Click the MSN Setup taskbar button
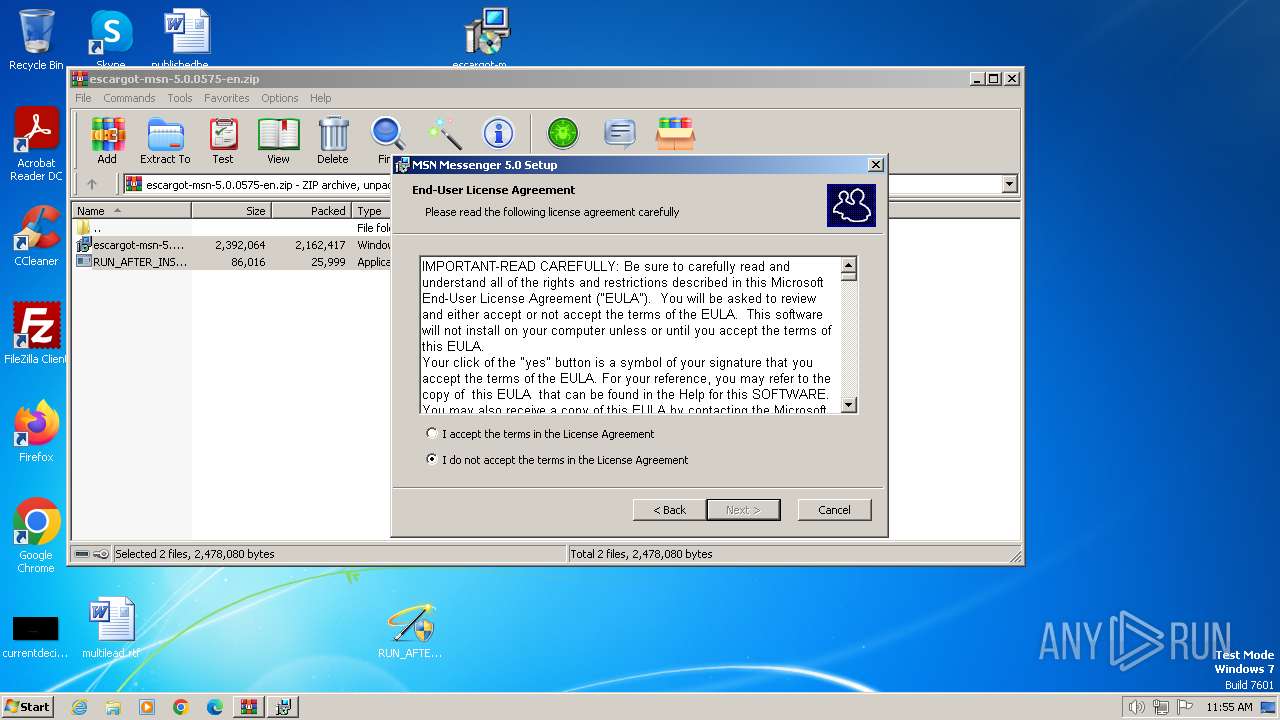The height and width of the screenshot is (720, 1280). (x=283, y=707)
